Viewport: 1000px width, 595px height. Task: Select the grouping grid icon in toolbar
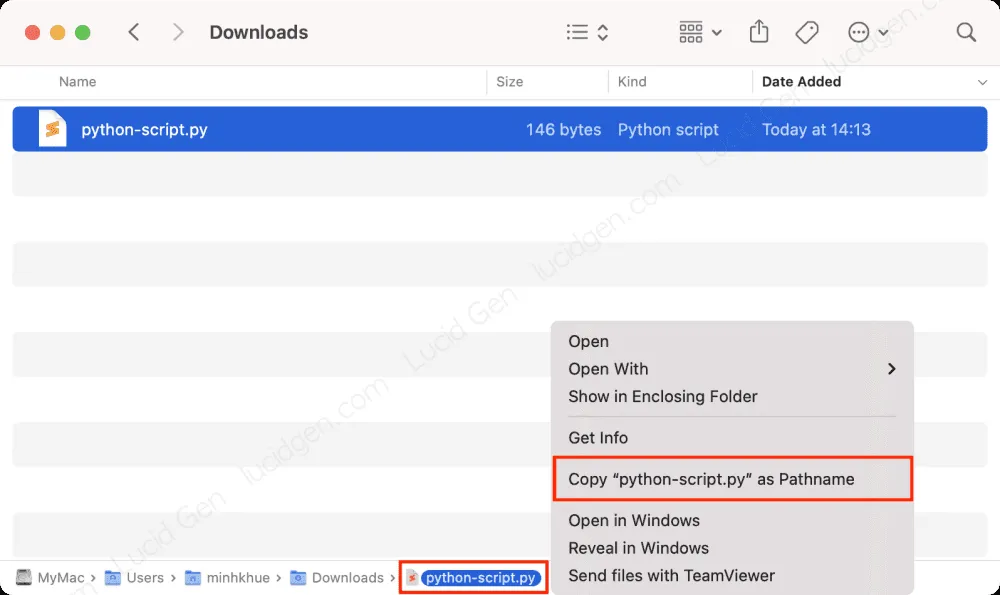[691, 31]
